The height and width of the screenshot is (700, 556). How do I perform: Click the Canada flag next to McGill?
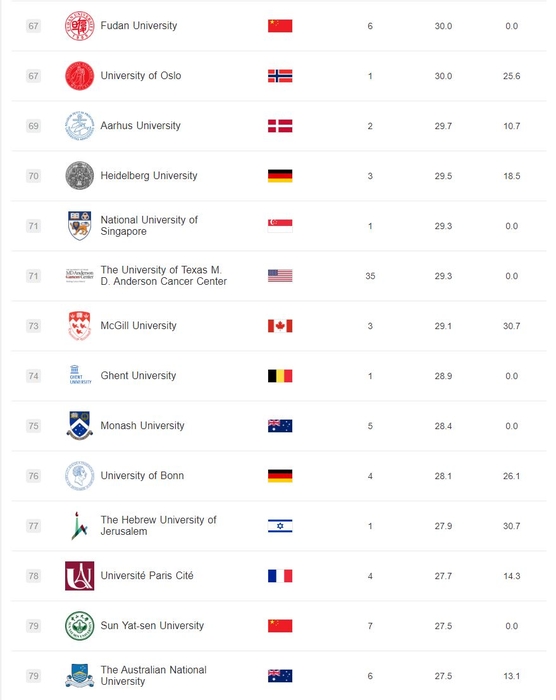pos(280,326)
